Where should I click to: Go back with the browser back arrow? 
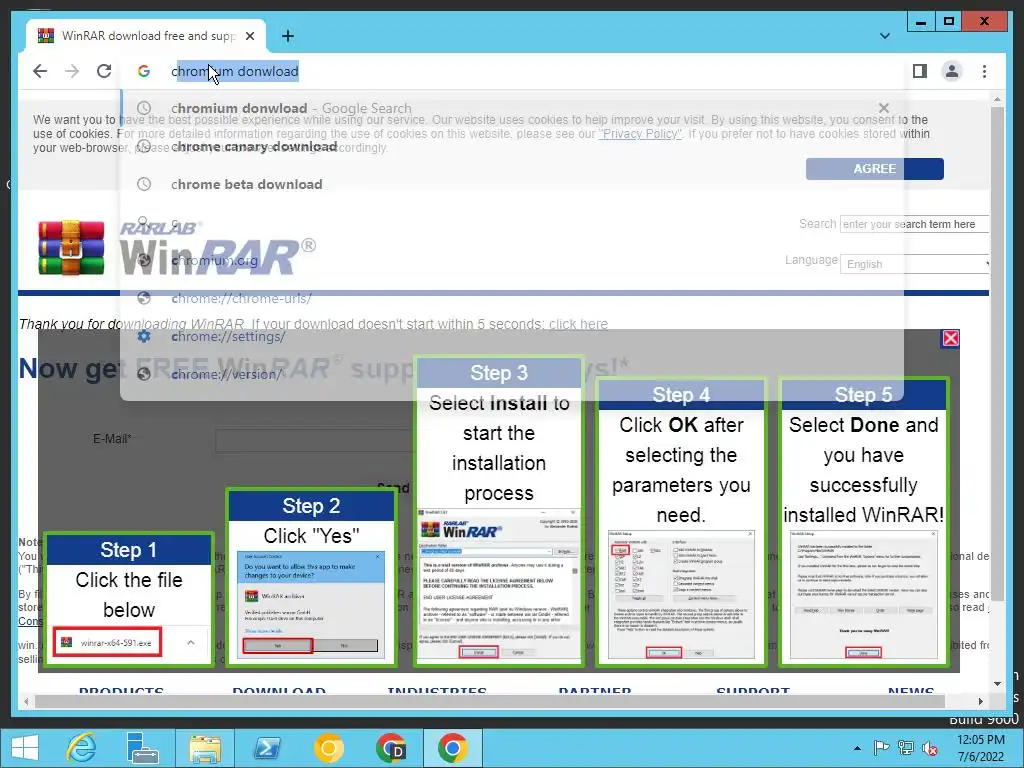[x=40, y=71]
